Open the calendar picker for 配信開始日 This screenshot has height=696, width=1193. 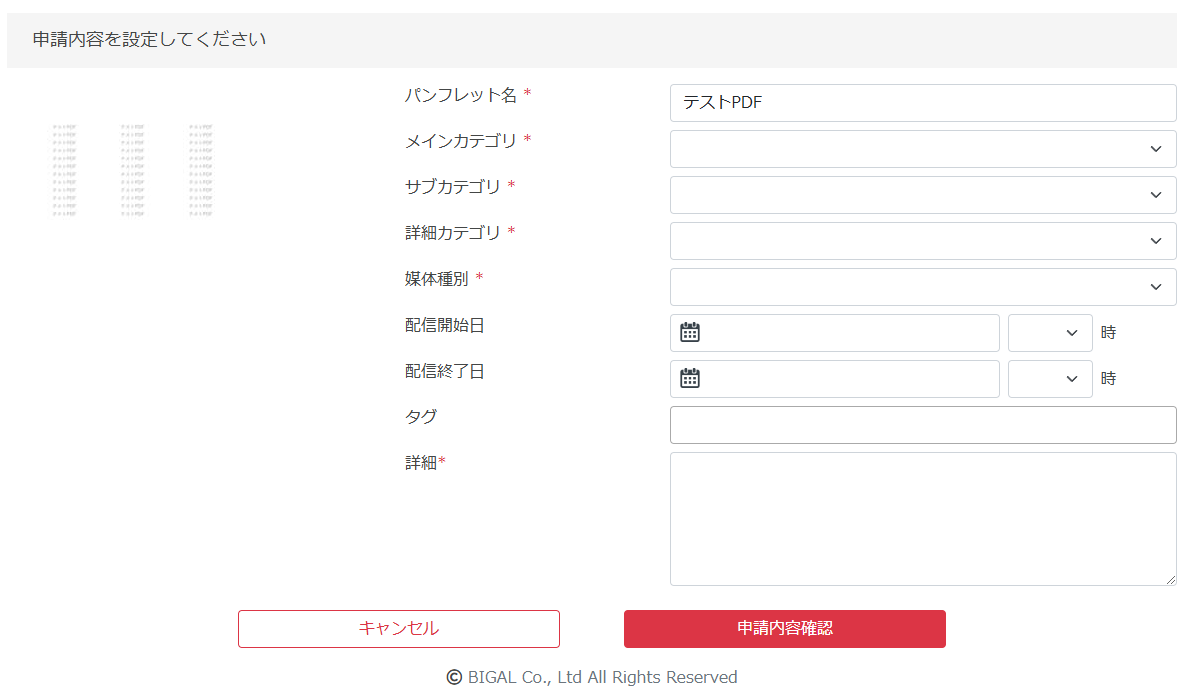[689, 332]
